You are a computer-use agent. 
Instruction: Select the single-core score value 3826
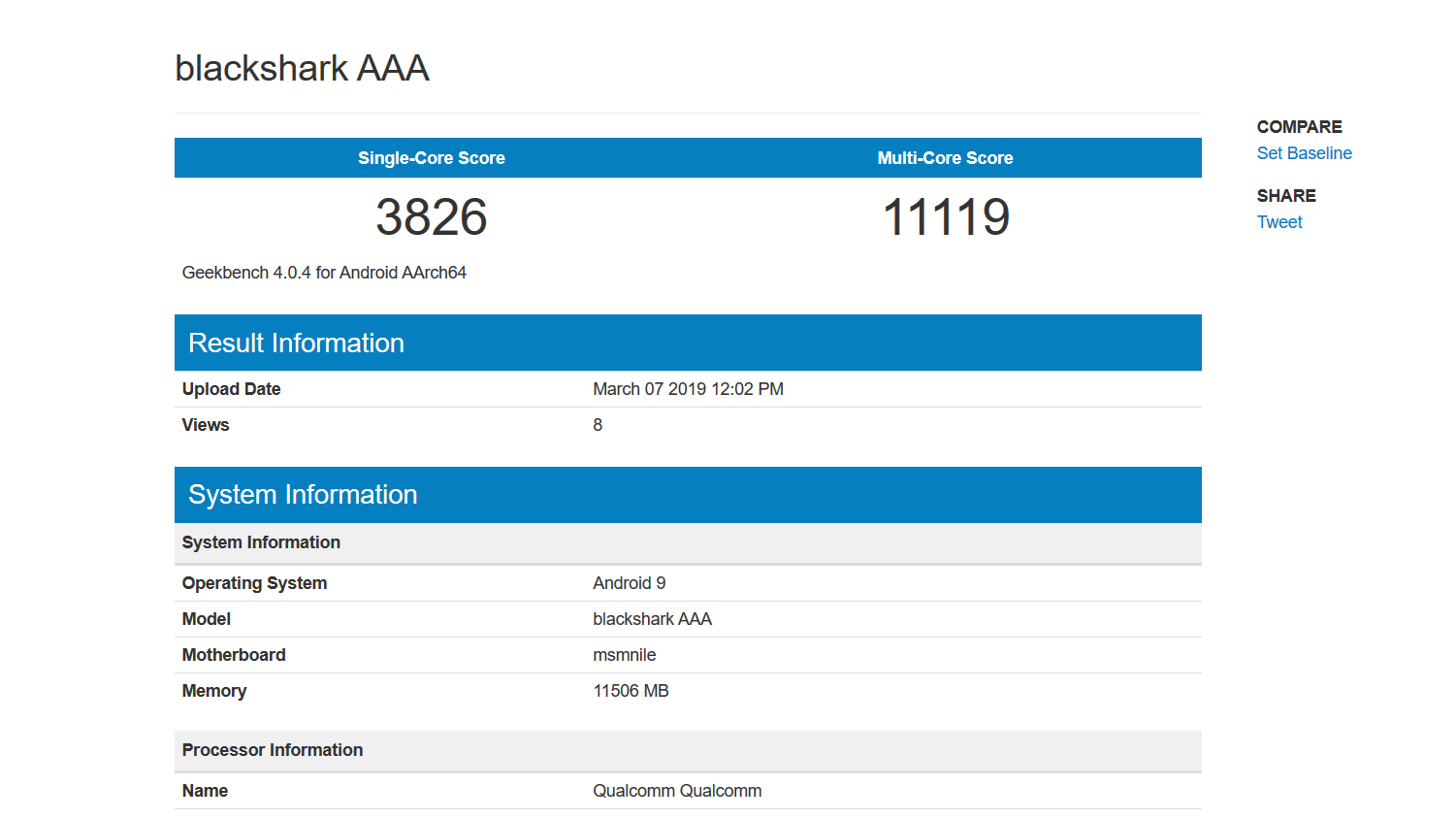(x=431, y=216)
